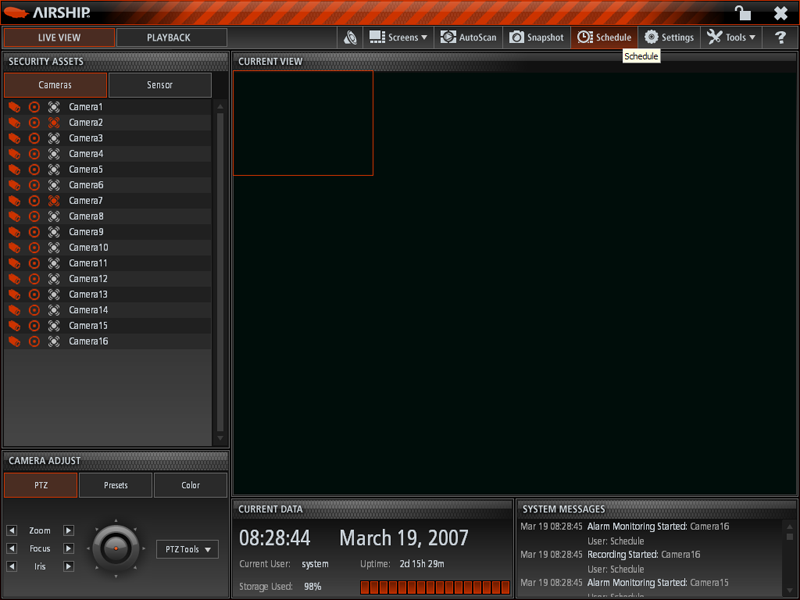Screen dimensions: 800x600
Task: Take a Snapshot
Action: point(536,38)
